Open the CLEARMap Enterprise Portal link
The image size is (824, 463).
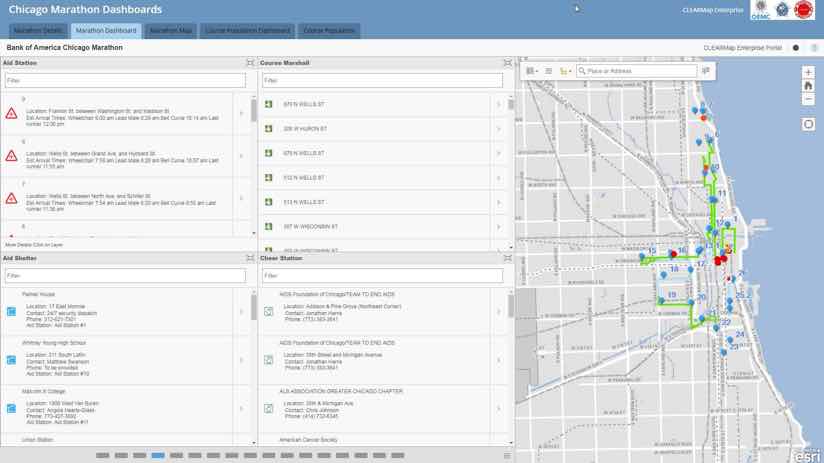(743, 48)
